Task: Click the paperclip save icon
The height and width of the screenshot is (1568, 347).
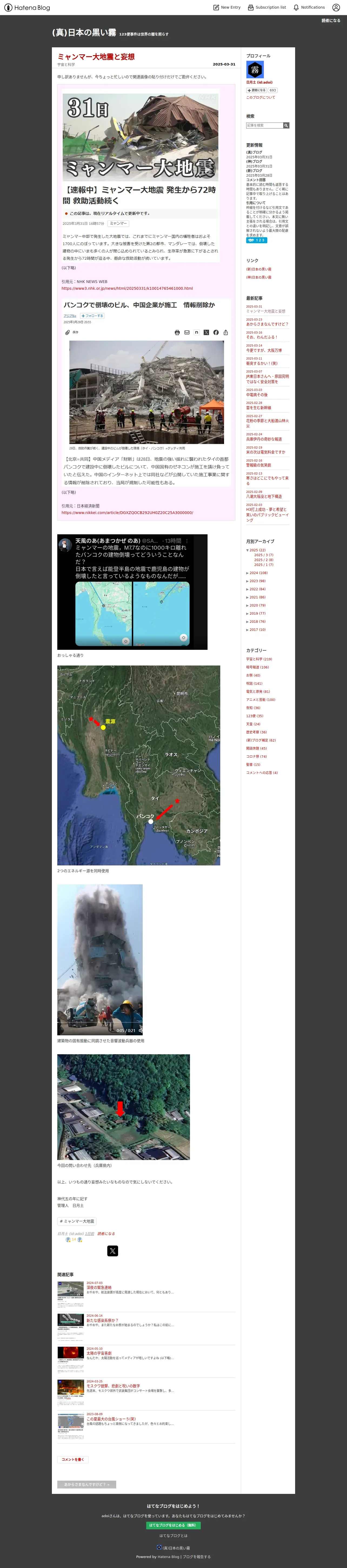Action: 68,332
